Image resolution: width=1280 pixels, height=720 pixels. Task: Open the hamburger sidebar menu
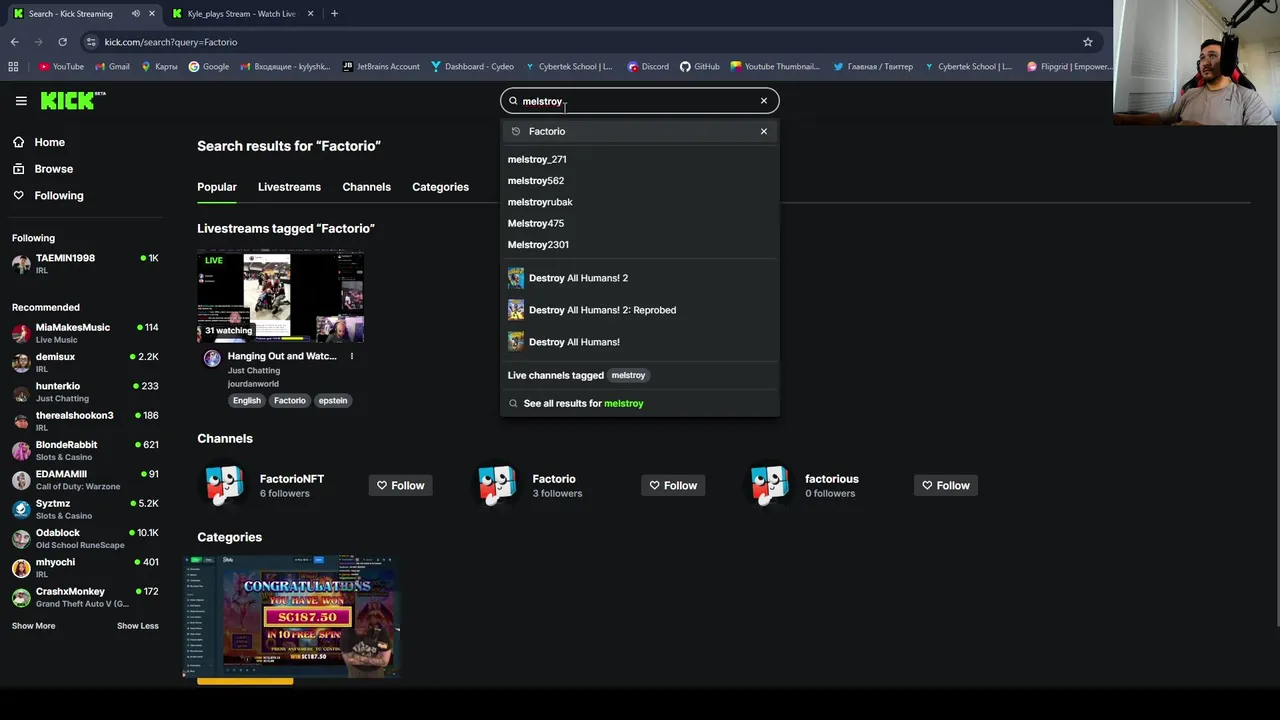21,101
